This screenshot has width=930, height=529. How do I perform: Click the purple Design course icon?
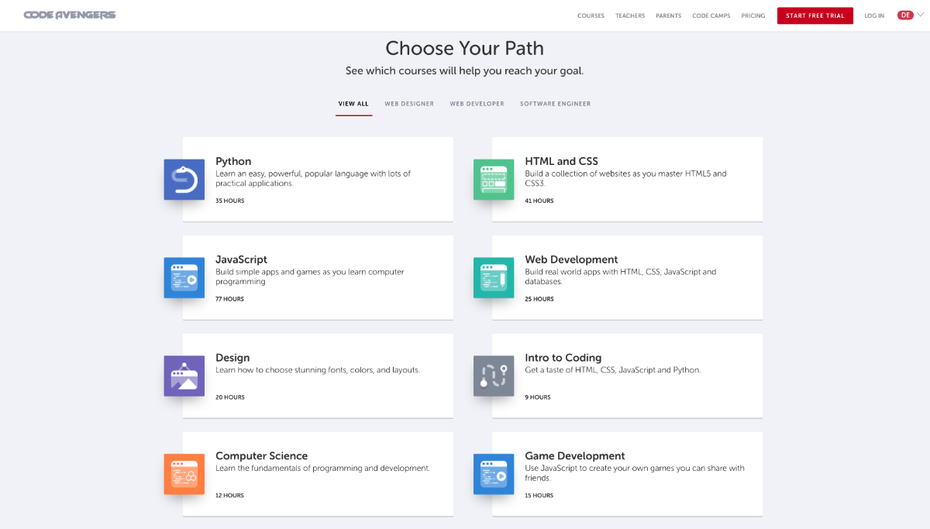click(184, 376)
